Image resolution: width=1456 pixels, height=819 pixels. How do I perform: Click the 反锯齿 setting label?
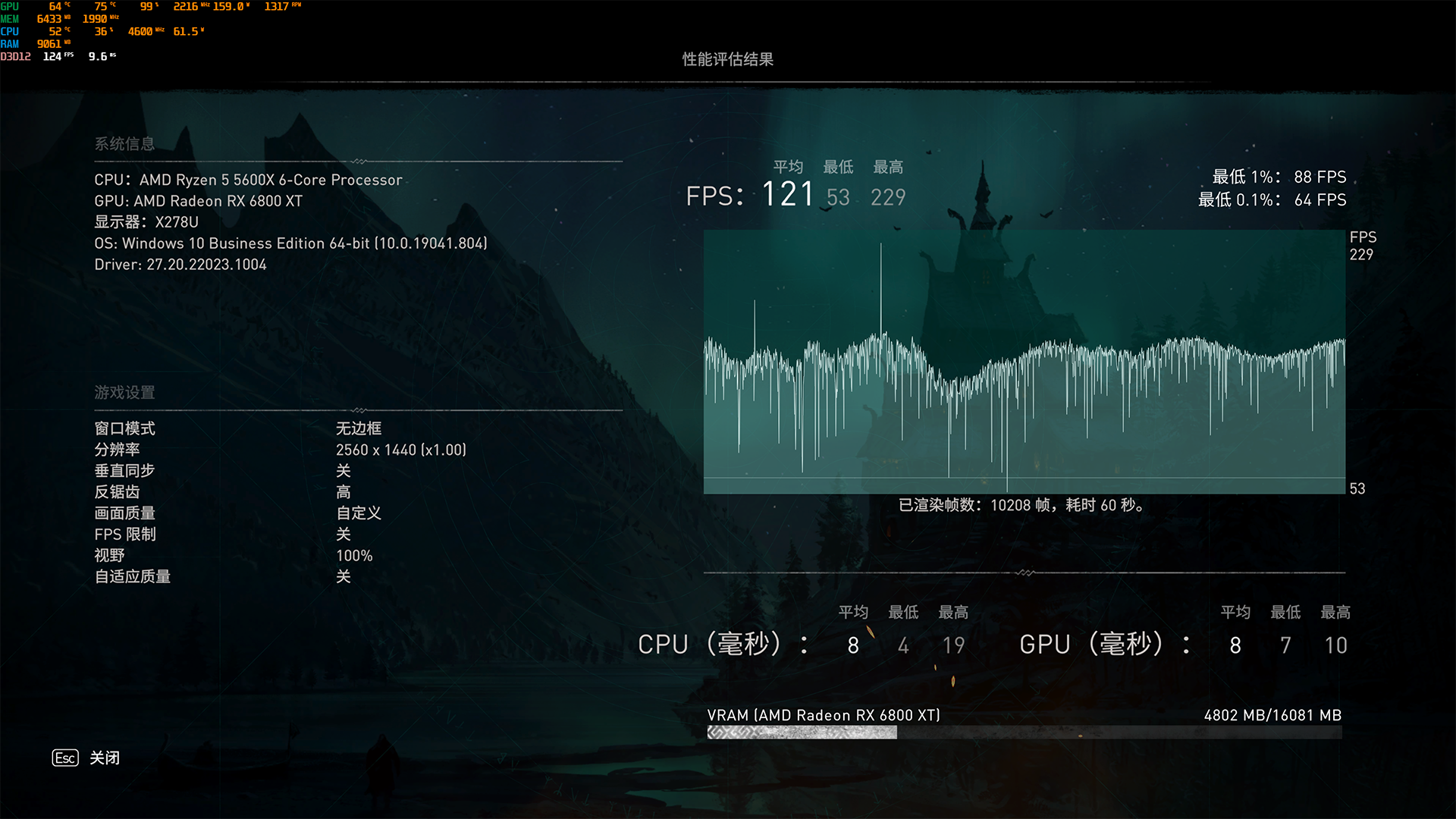(x=117, y=492)
